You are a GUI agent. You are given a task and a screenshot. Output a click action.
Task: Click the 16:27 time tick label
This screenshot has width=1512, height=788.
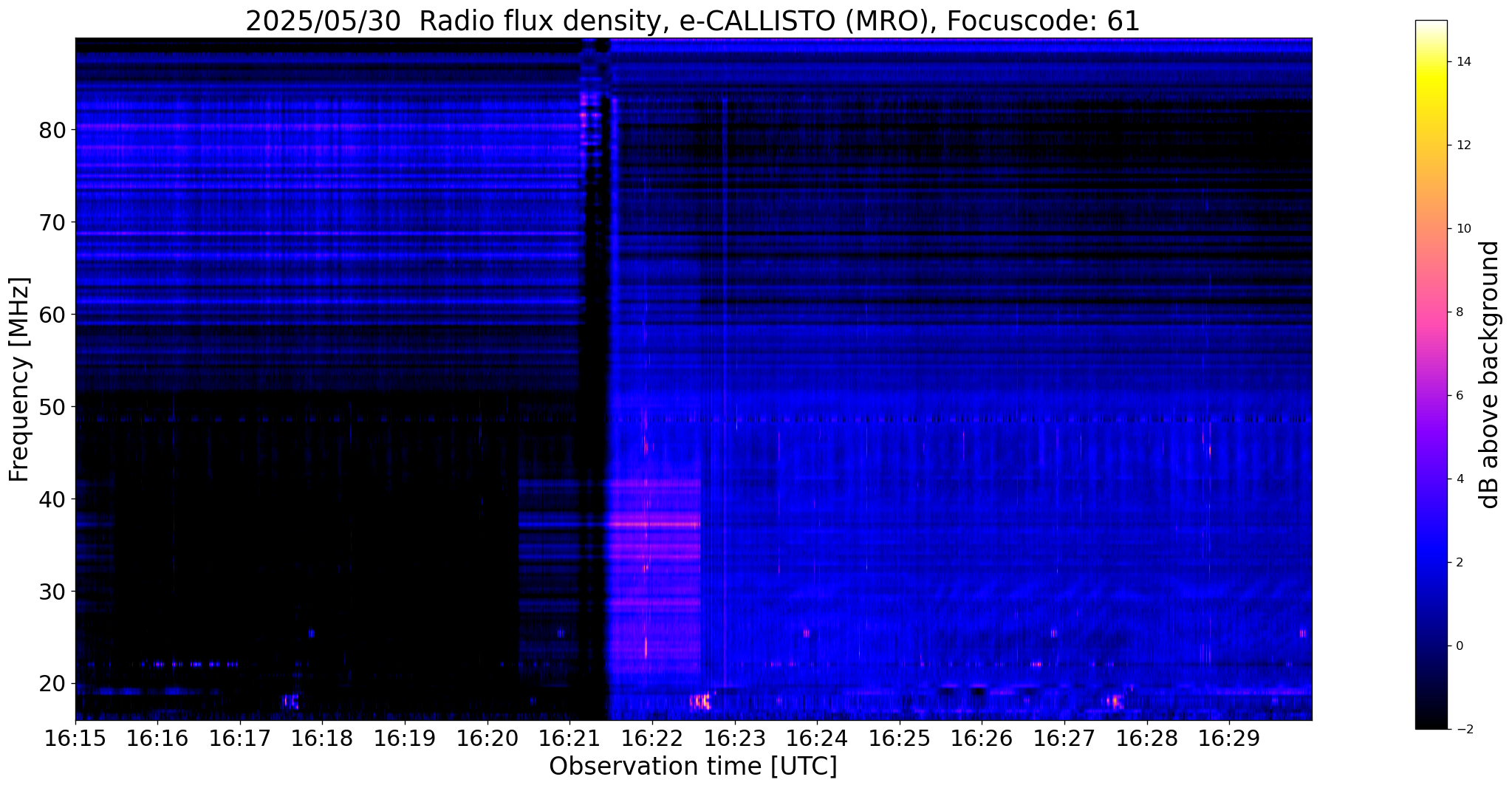pos(1064,739)
